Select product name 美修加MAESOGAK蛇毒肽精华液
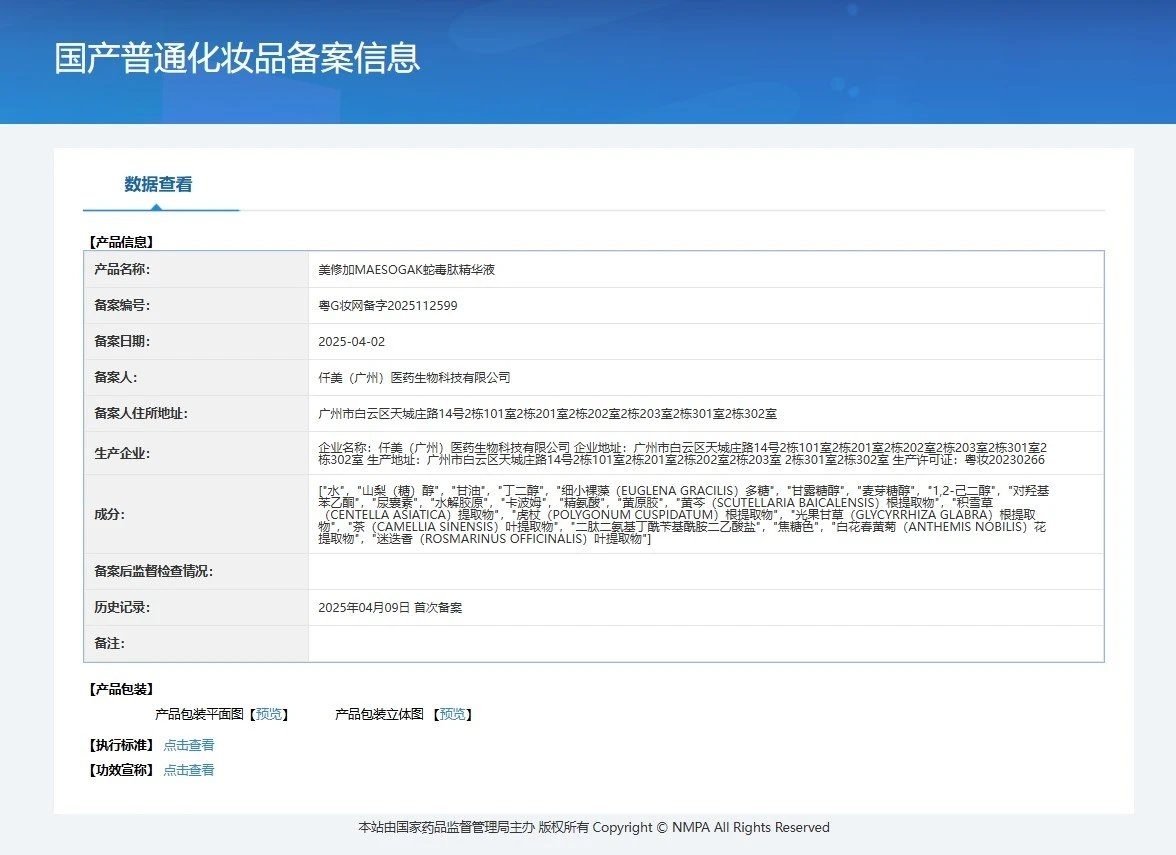Image resolution: width=1176 pixels, height=855 pixels. coord(406,269)
